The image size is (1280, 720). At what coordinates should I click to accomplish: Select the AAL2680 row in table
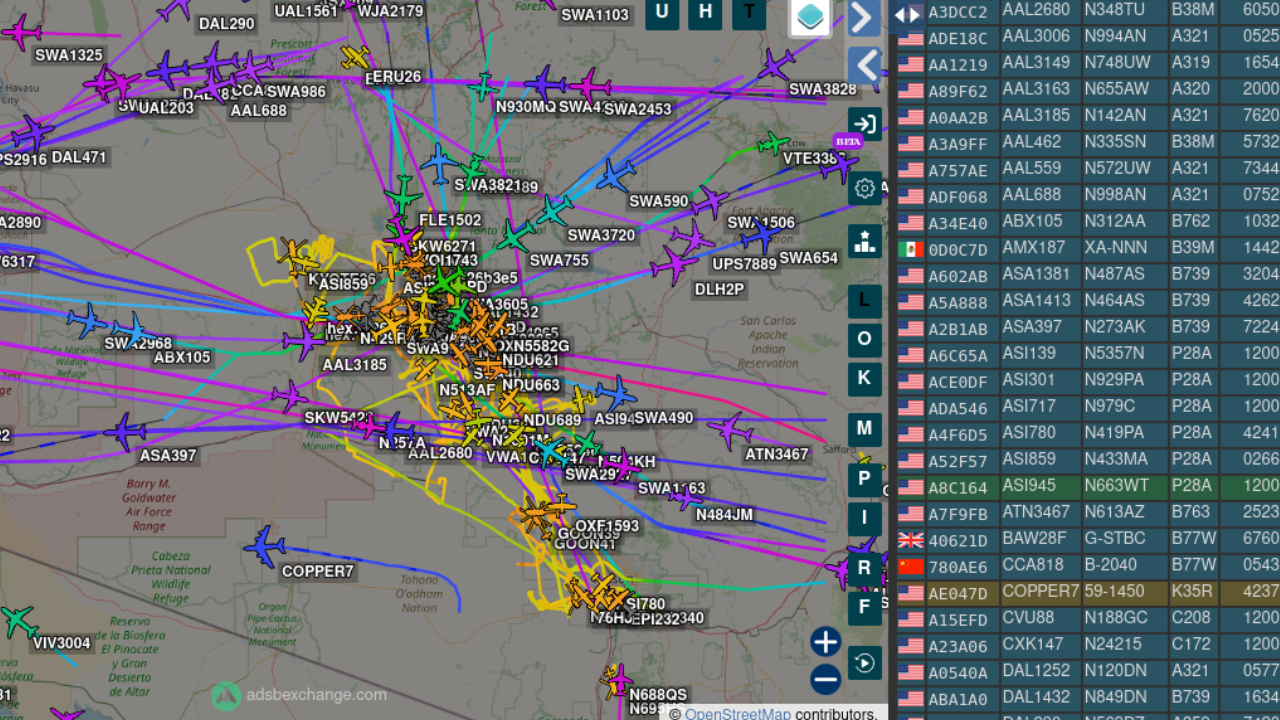coord(1088,10)
